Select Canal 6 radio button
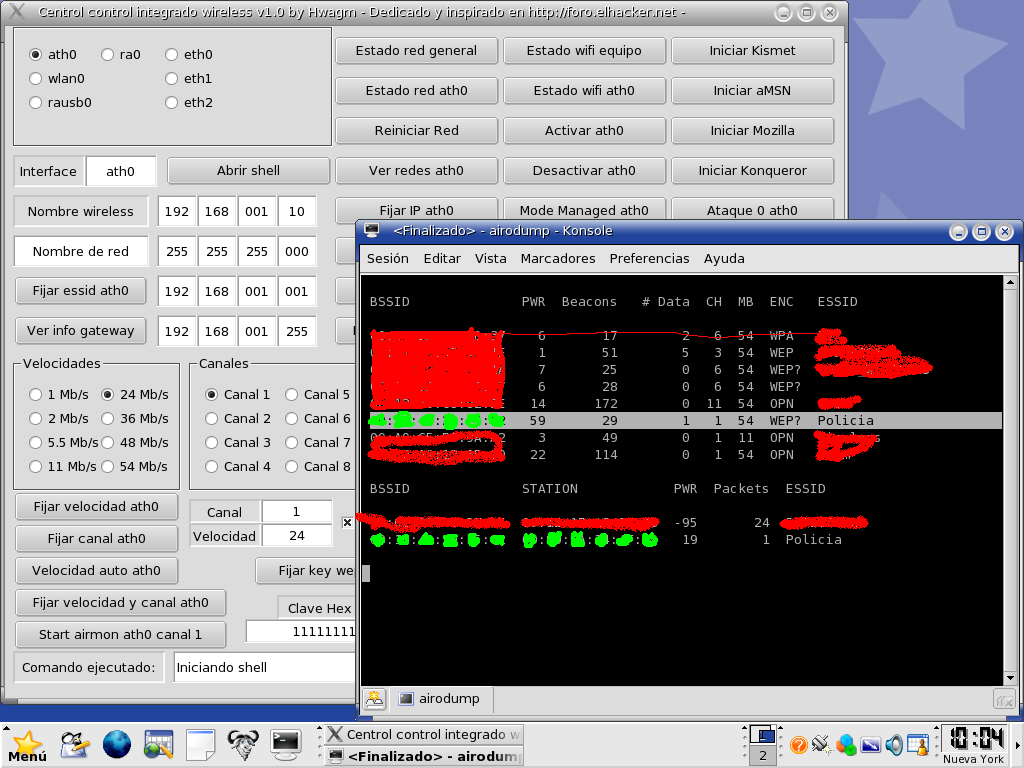Image resolution: width=1024 pixels, height=768 pixels. click(x=292, y=419)
